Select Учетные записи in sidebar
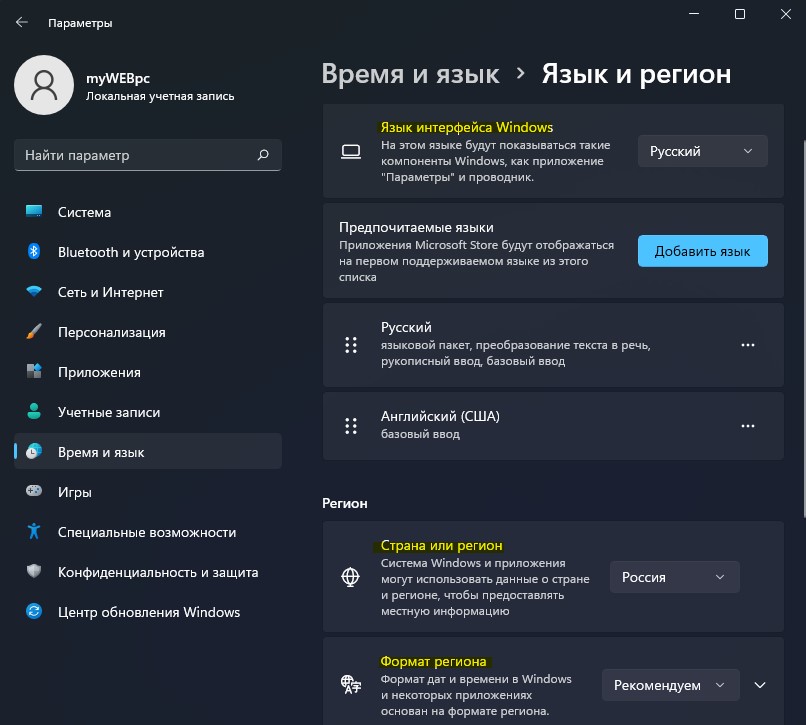The image size is (806, 725). click(148, 412)
